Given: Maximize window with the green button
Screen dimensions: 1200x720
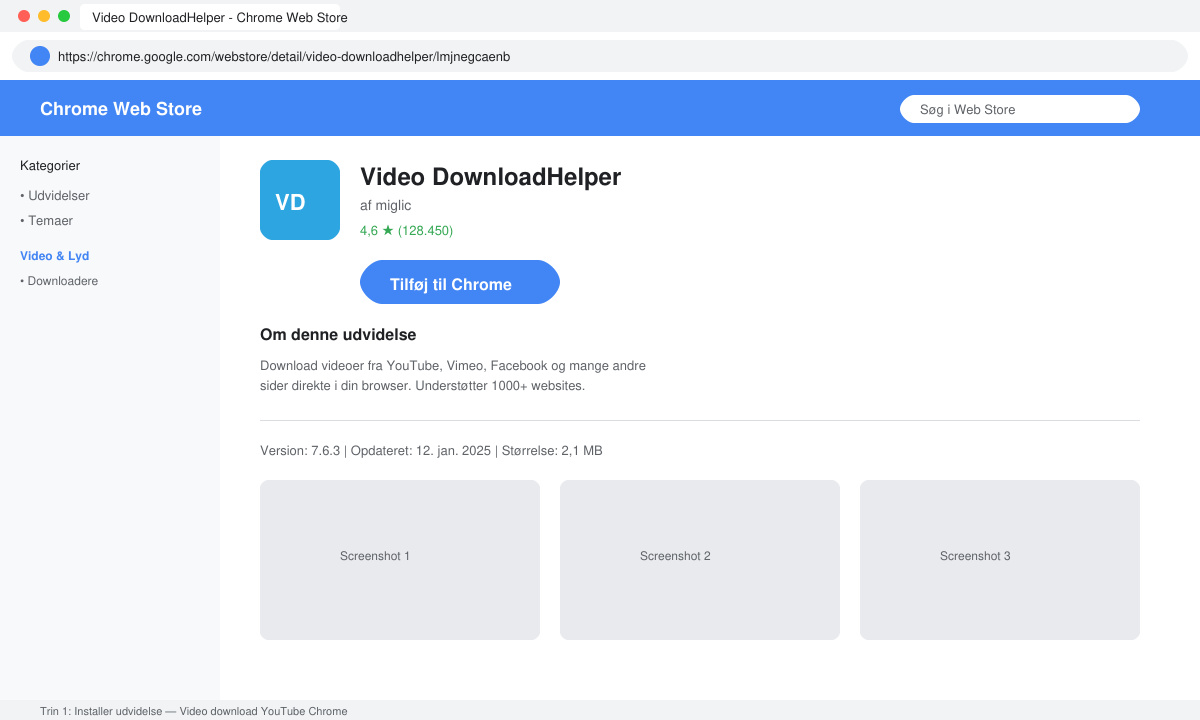Looking at the screenshot, I should point(64,16).
